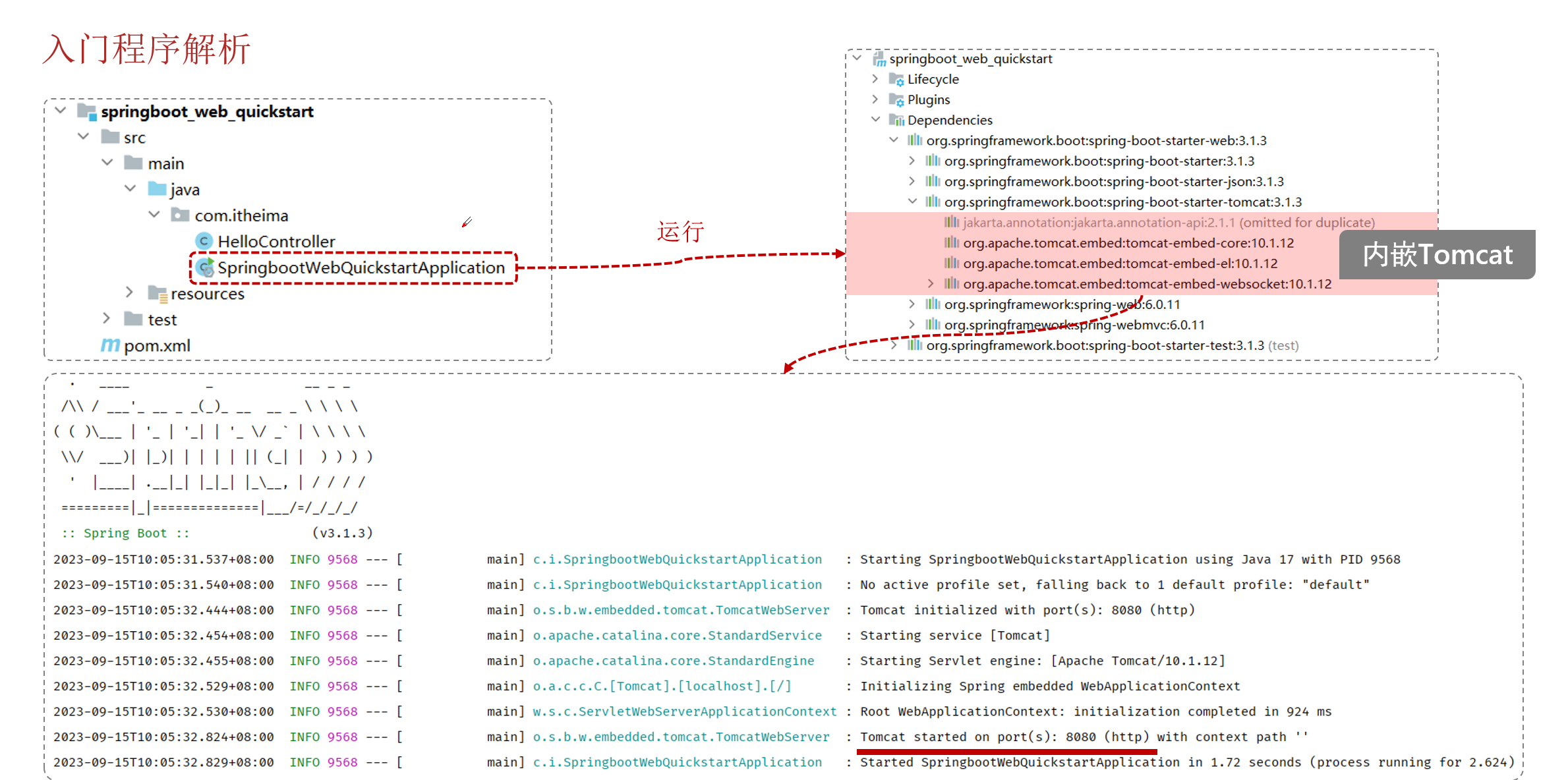This screenshot has height=780, width=1568.
Task: Click the pom.xml Maven file icon
Action: pos(110,345)
